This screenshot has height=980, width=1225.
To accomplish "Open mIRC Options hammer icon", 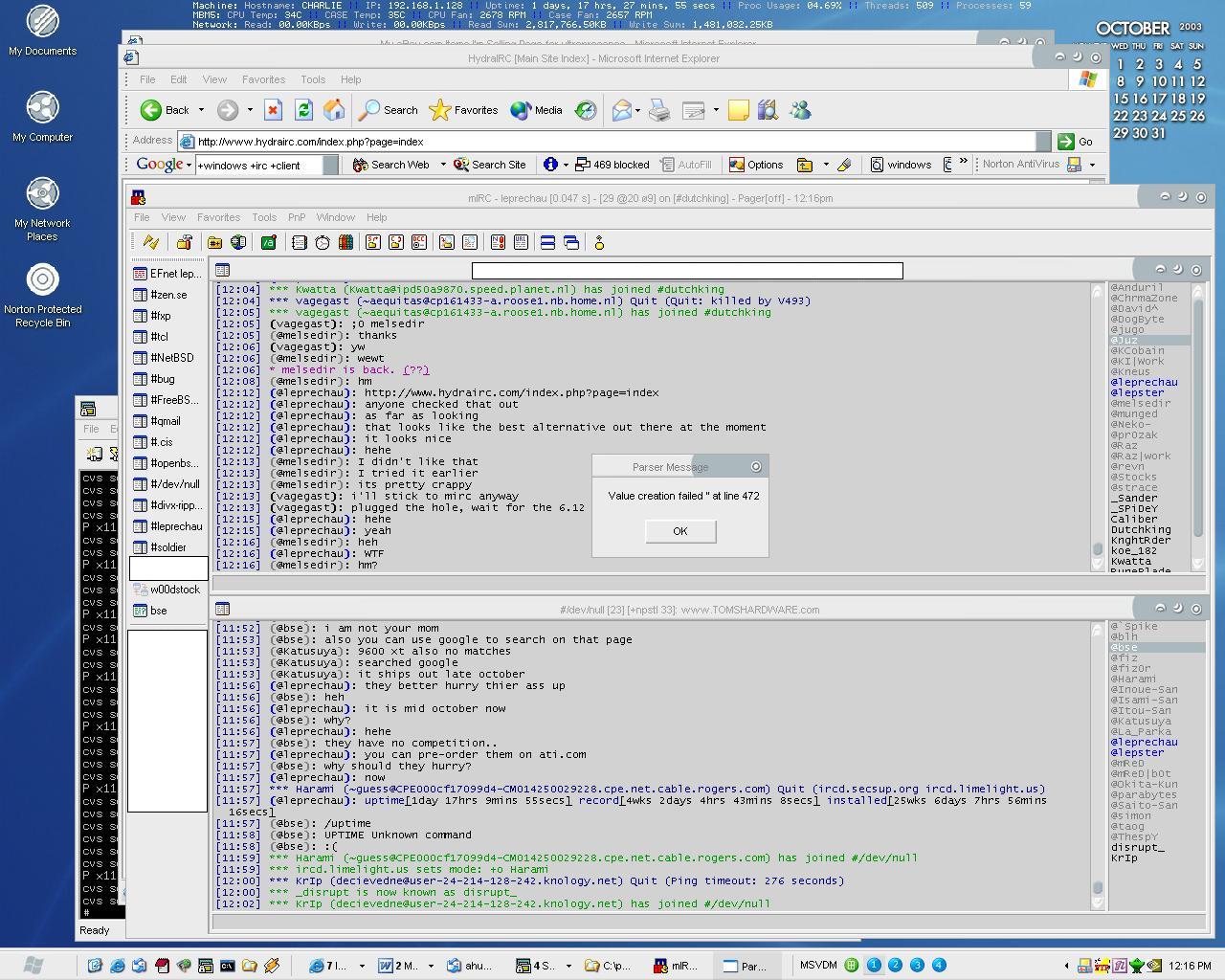I will (x=185, y=243).
